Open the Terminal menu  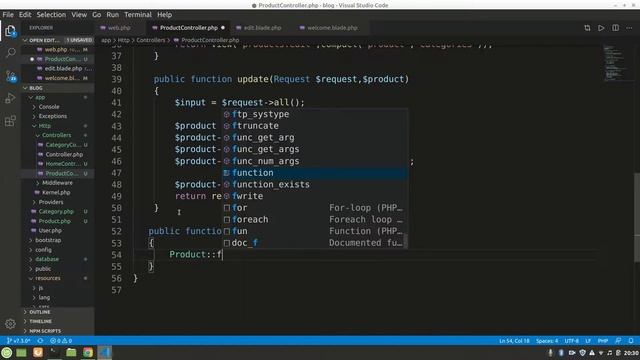(138, 15)
